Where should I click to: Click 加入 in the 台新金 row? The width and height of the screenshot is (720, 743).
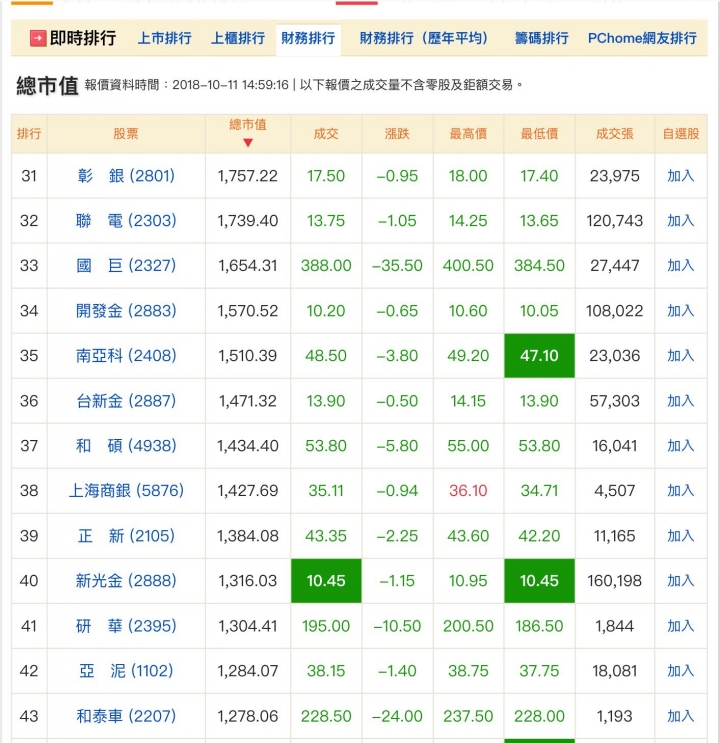[681, 401]
